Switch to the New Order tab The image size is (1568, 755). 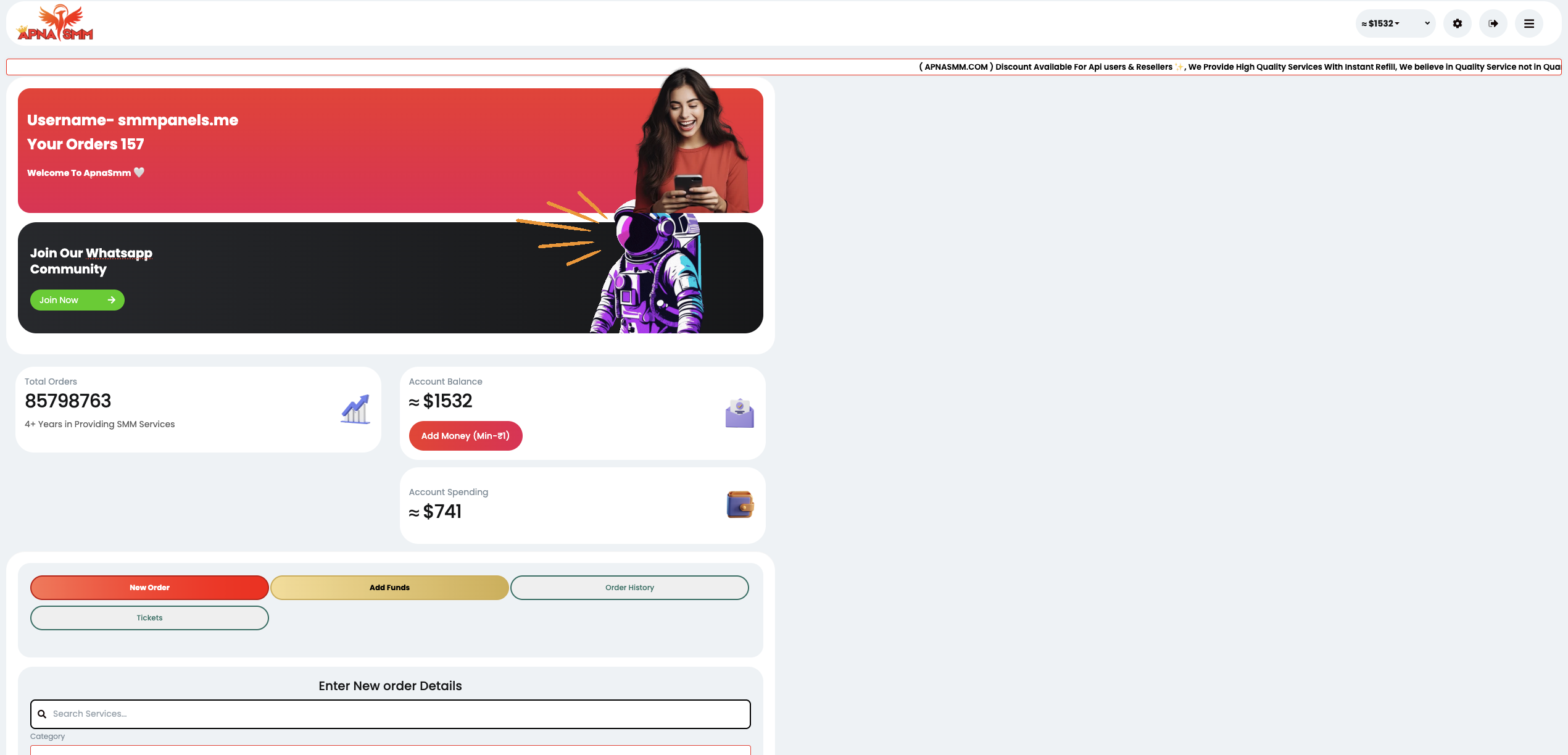[x=149, y=588]
